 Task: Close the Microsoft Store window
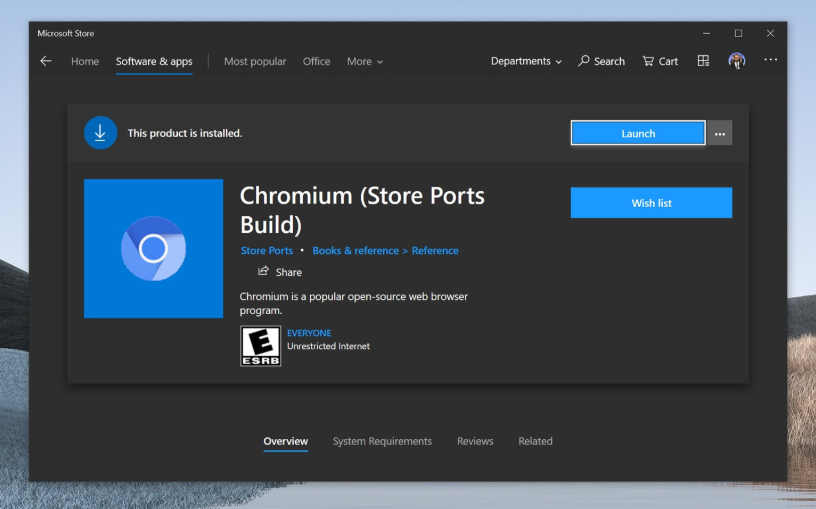pos(770,33)
